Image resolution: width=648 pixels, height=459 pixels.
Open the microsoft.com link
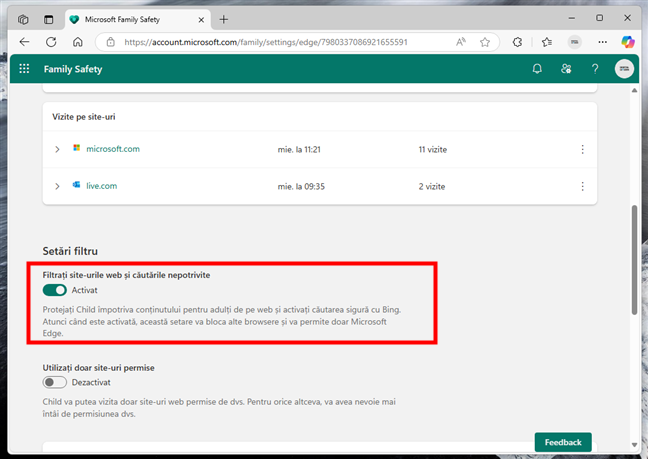tap(113, 149)
